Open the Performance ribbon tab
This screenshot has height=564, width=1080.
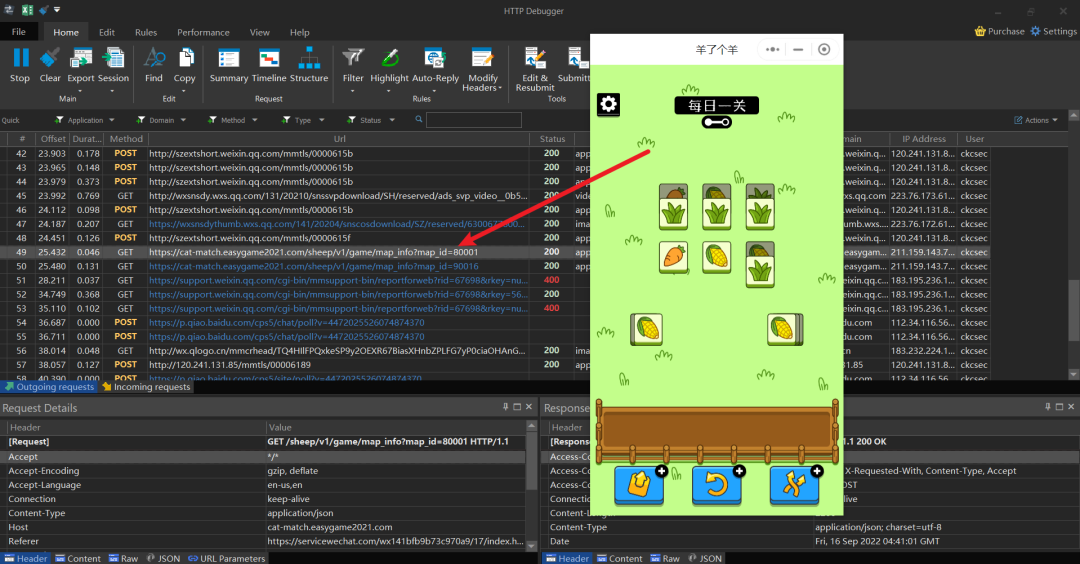point(203,32)
